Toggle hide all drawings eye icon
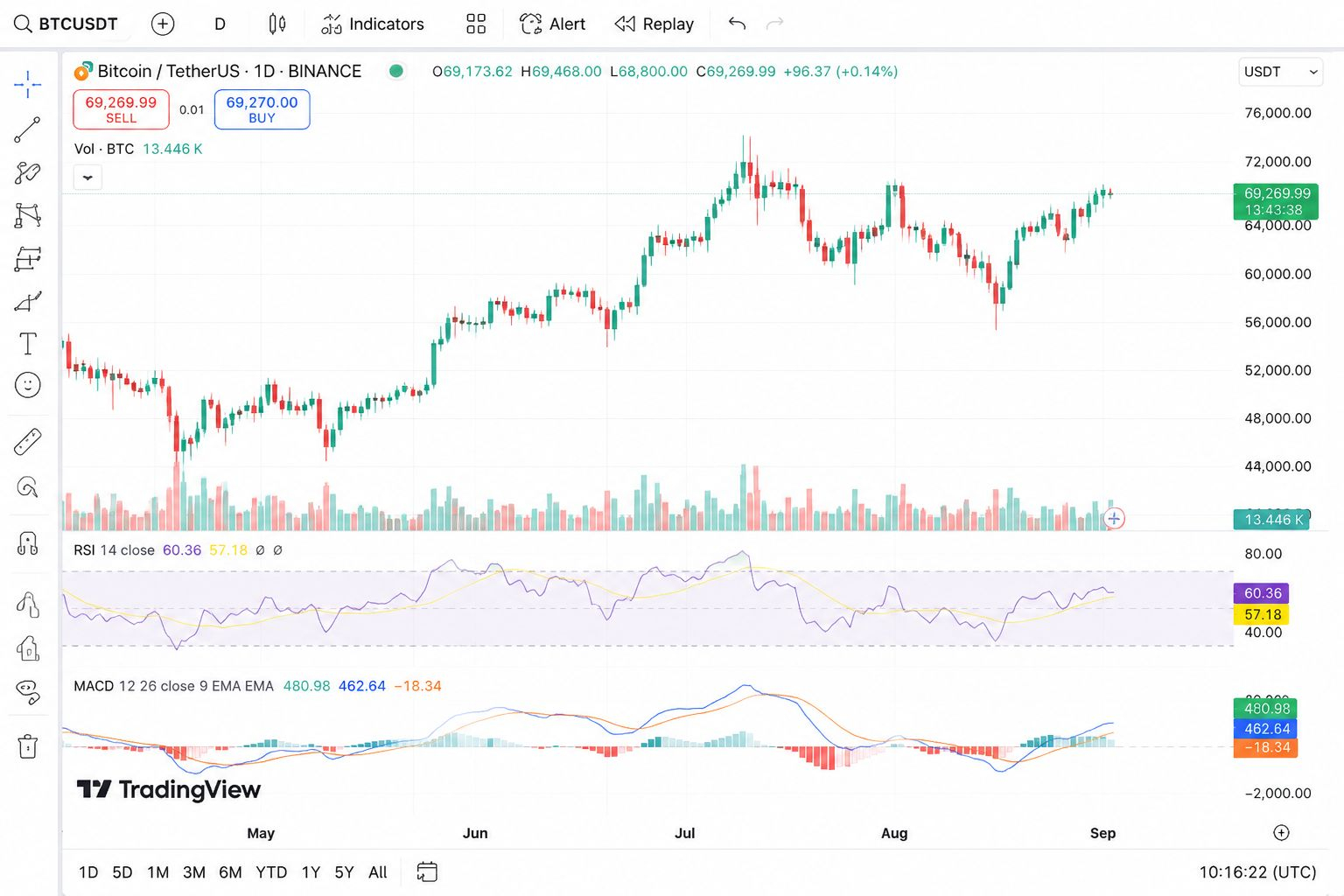 28,692
